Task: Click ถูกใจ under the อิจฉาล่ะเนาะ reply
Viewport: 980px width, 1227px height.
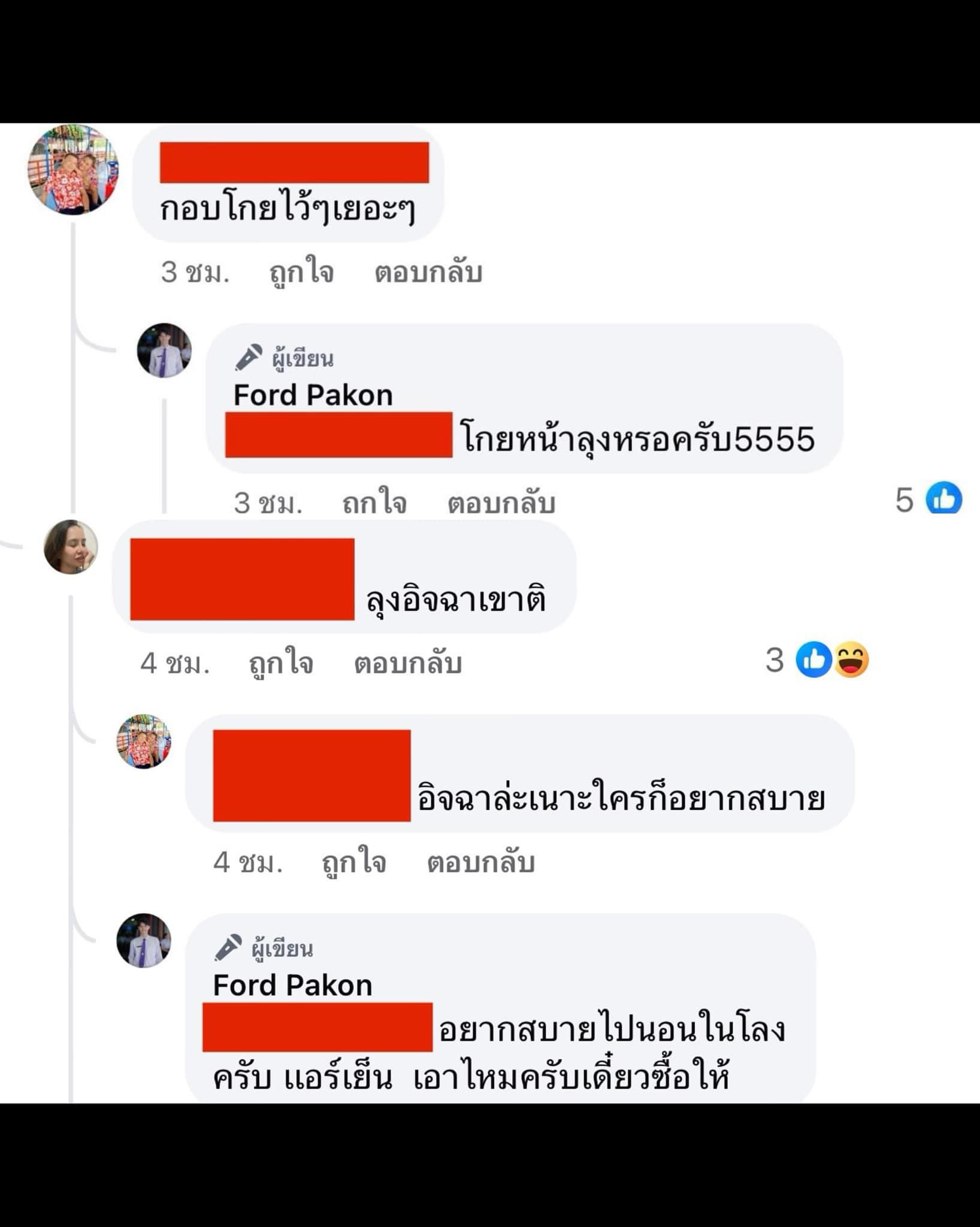Action: point(354,863)
